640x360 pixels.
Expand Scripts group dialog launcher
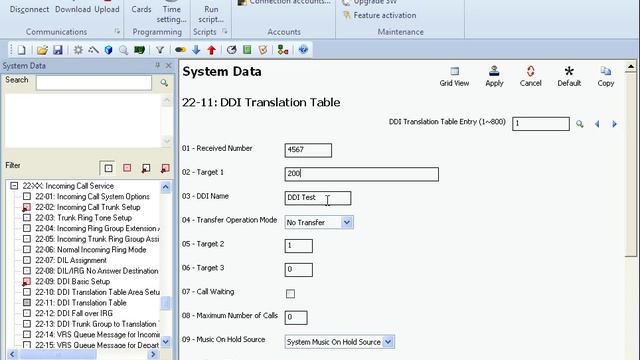224,31
